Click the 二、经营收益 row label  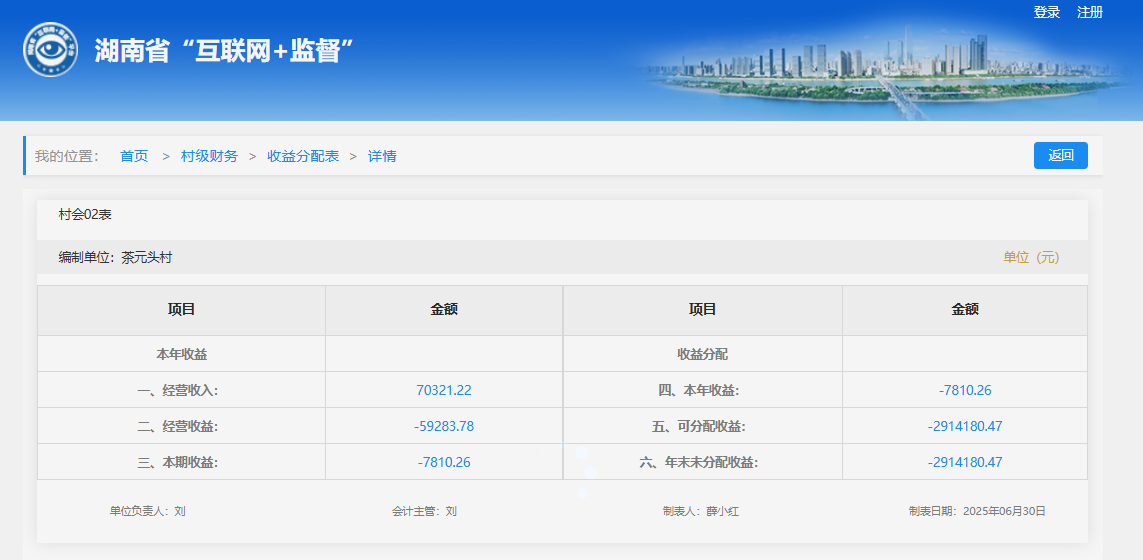[x=178, y=426]
